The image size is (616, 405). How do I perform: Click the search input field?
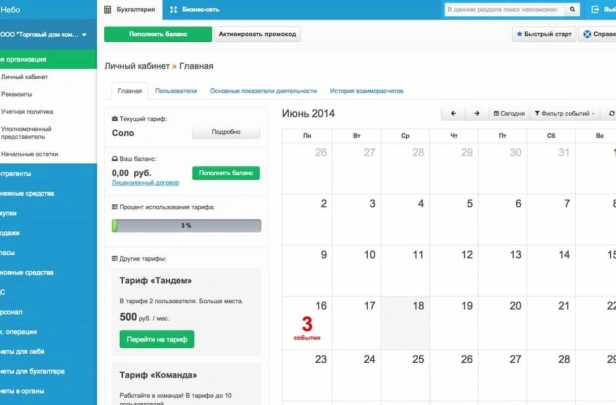[x=505, y=9]
